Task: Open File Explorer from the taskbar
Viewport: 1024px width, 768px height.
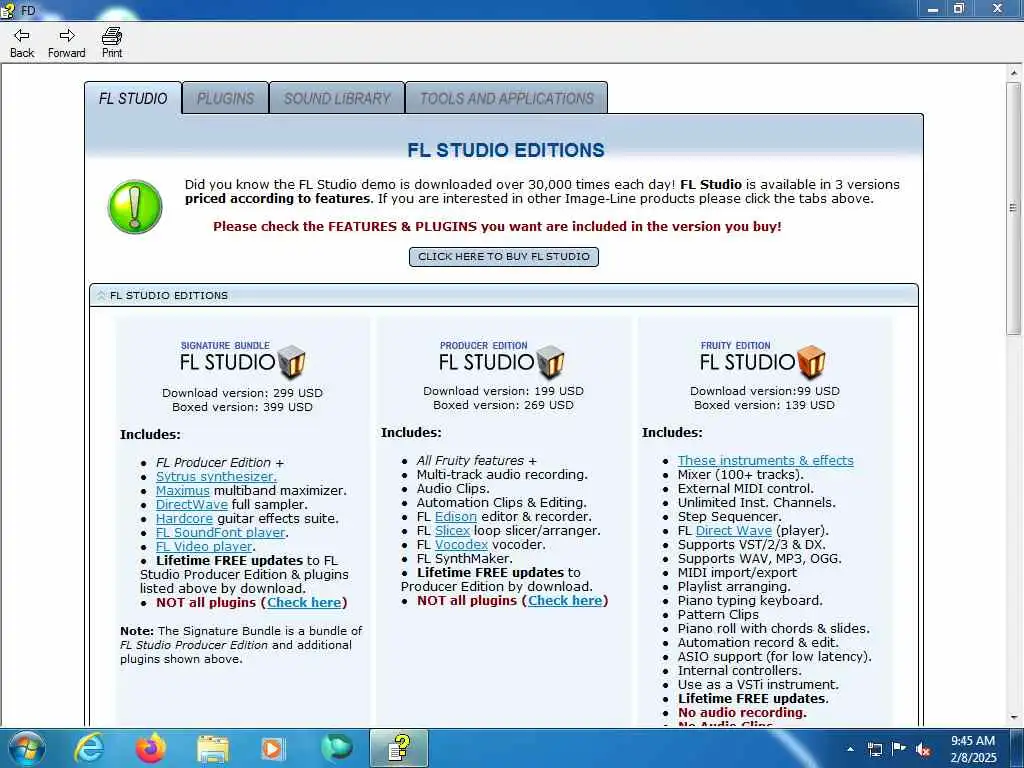Action: (x=213, y=748)
